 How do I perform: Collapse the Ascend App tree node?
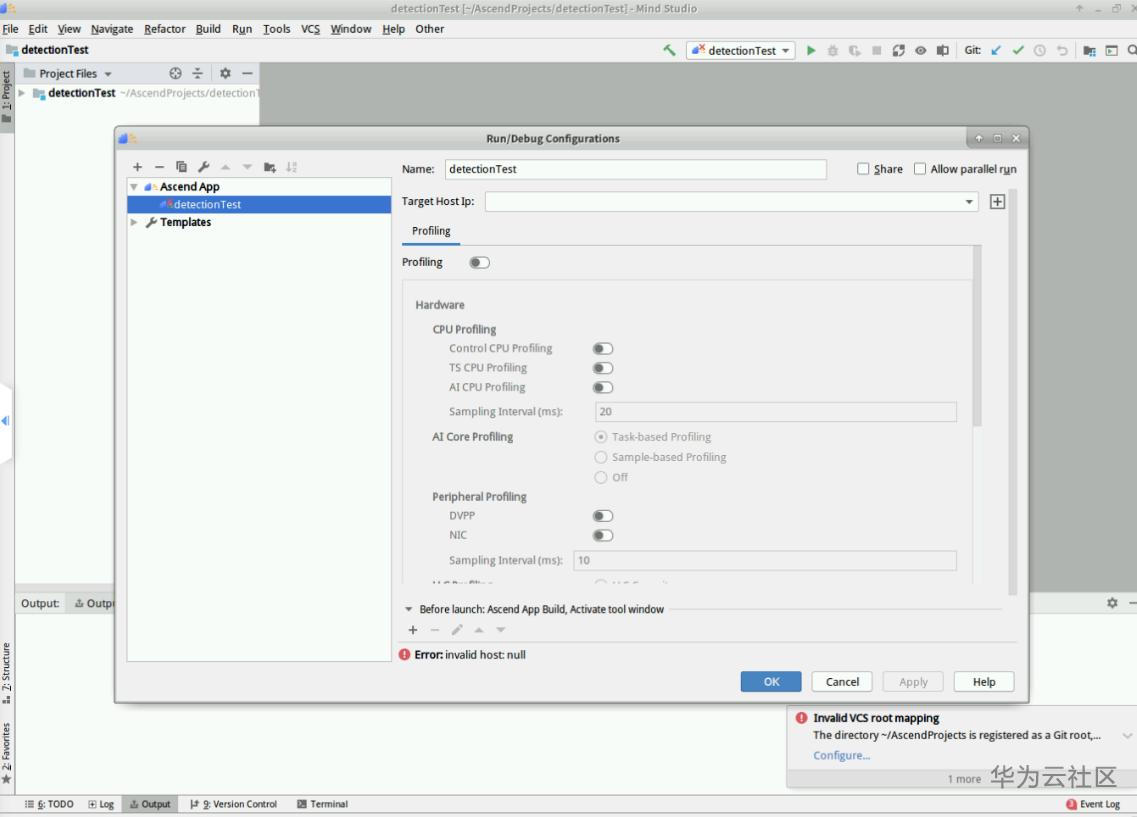point(134,187)
